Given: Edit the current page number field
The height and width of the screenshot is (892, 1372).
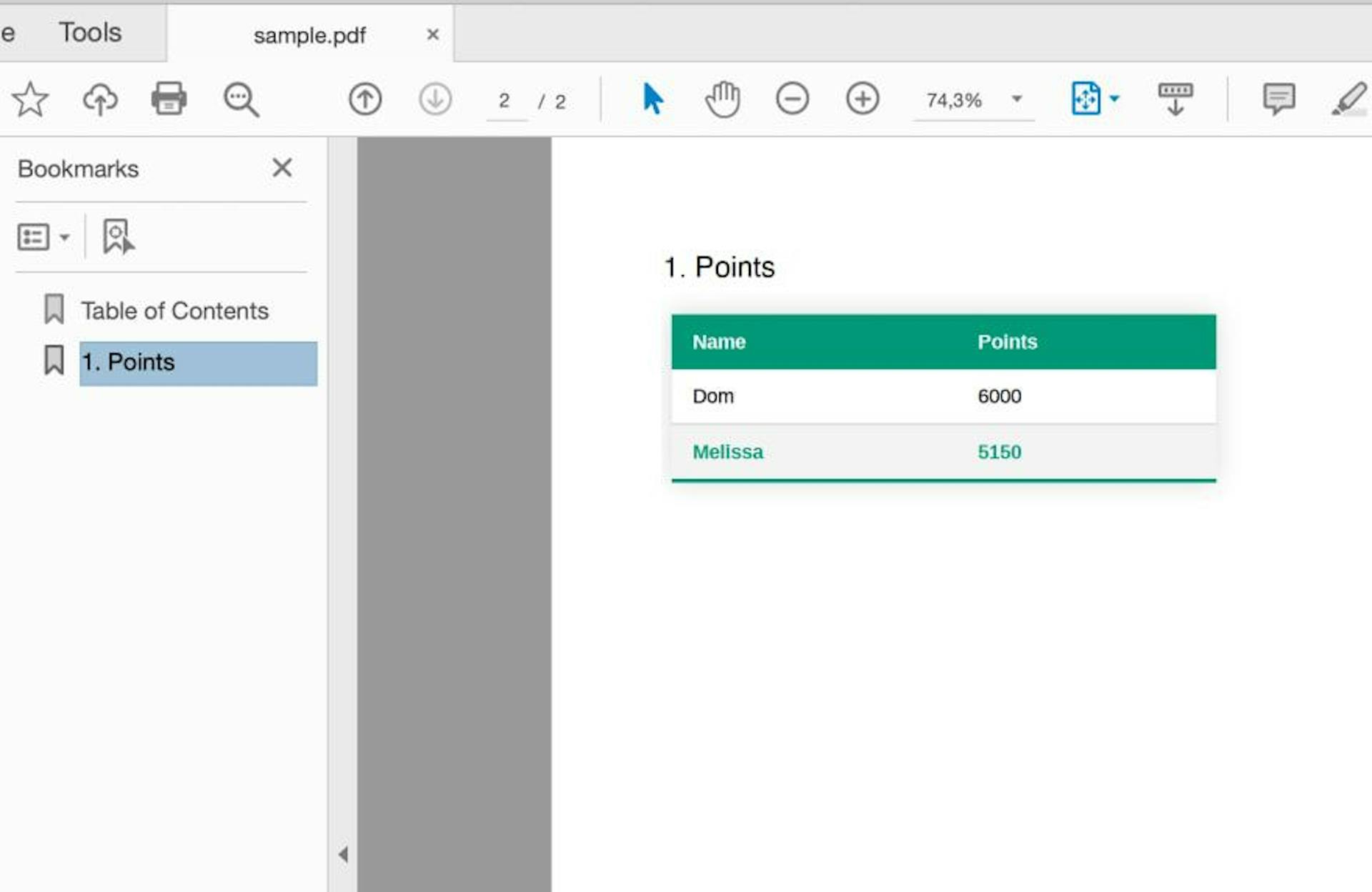Looking at the screenshot, I should (x=505, y=100).
